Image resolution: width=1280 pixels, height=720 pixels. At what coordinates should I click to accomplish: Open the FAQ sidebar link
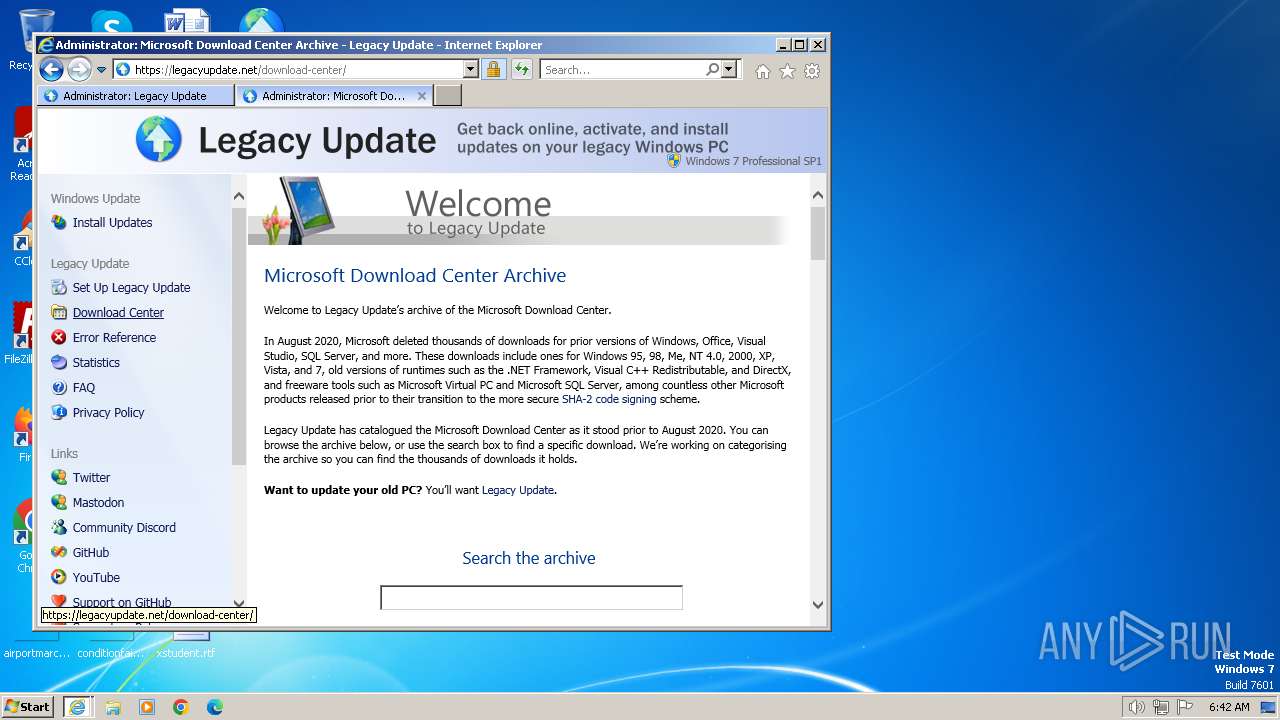pos(84,388)
